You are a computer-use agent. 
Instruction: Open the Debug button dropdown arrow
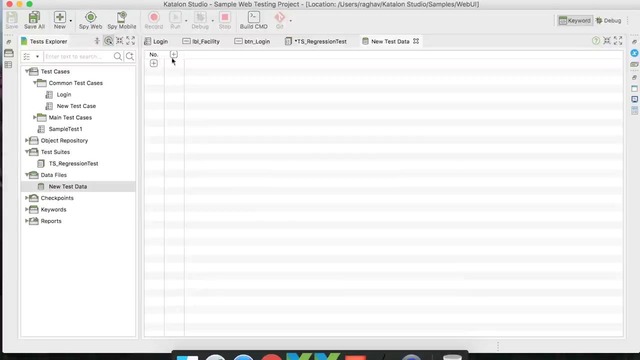point(213,21)
